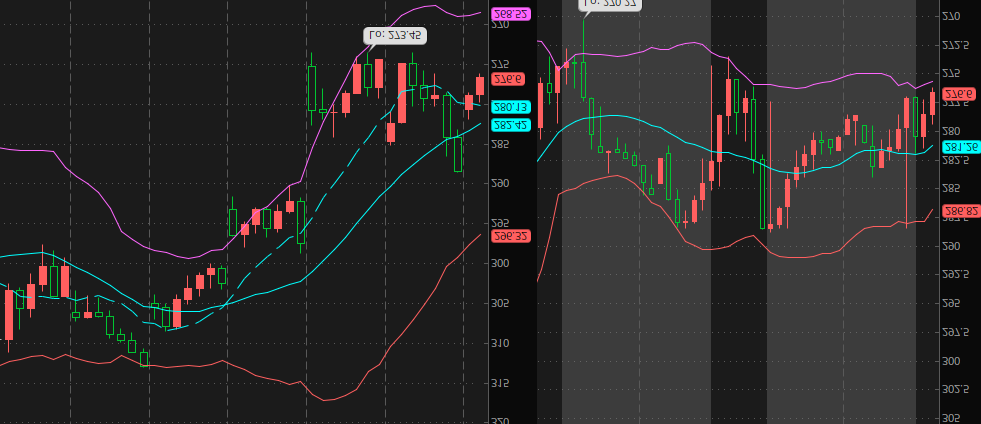Viewport: 981px width, 424px height.
Task: Click the red 296.35 lower band label
Action: coord(511,236)
